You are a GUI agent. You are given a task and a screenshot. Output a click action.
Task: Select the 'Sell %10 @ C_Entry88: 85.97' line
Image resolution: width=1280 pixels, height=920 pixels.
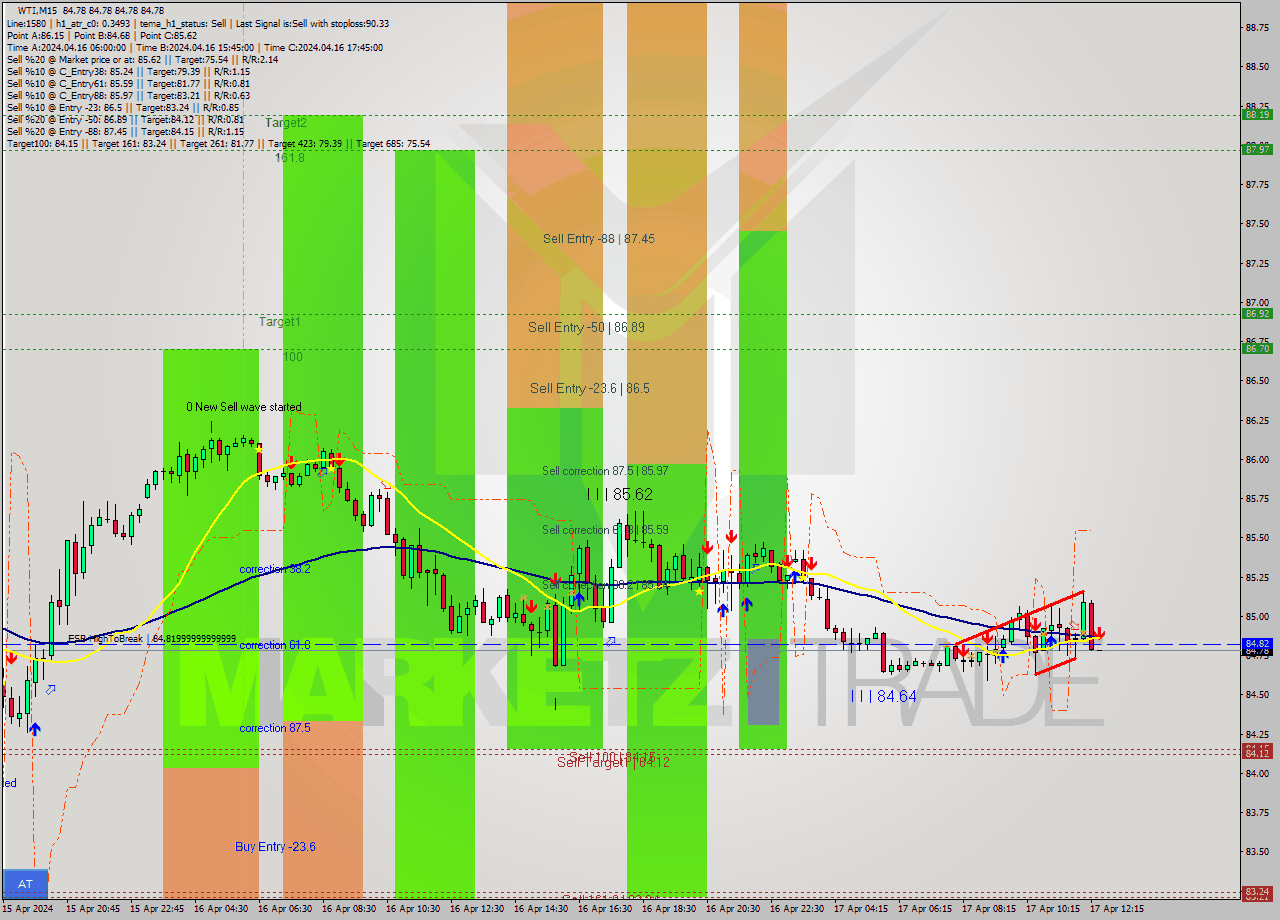(x=128, y=95)
